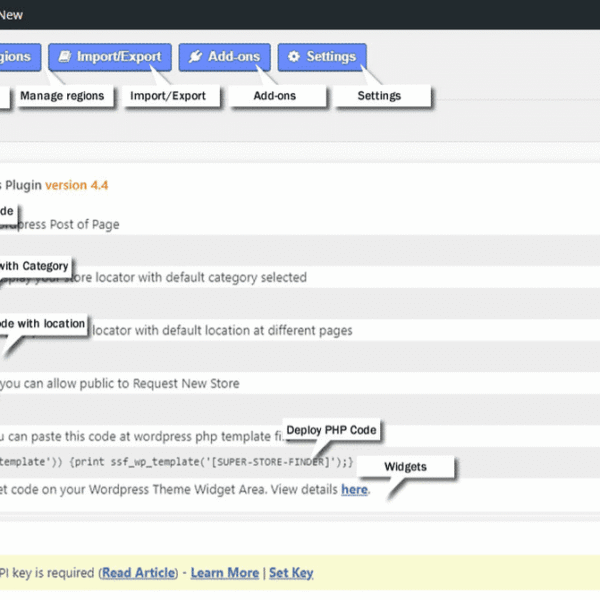Switch to the Add-ons tab
600x600 pixels.
[x=224, y=57]
